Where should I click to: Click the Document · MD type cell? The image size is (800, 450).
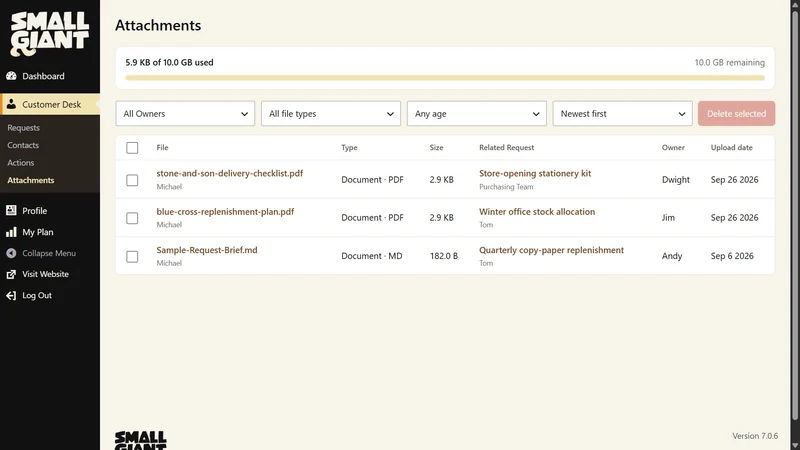coord(371,256)
